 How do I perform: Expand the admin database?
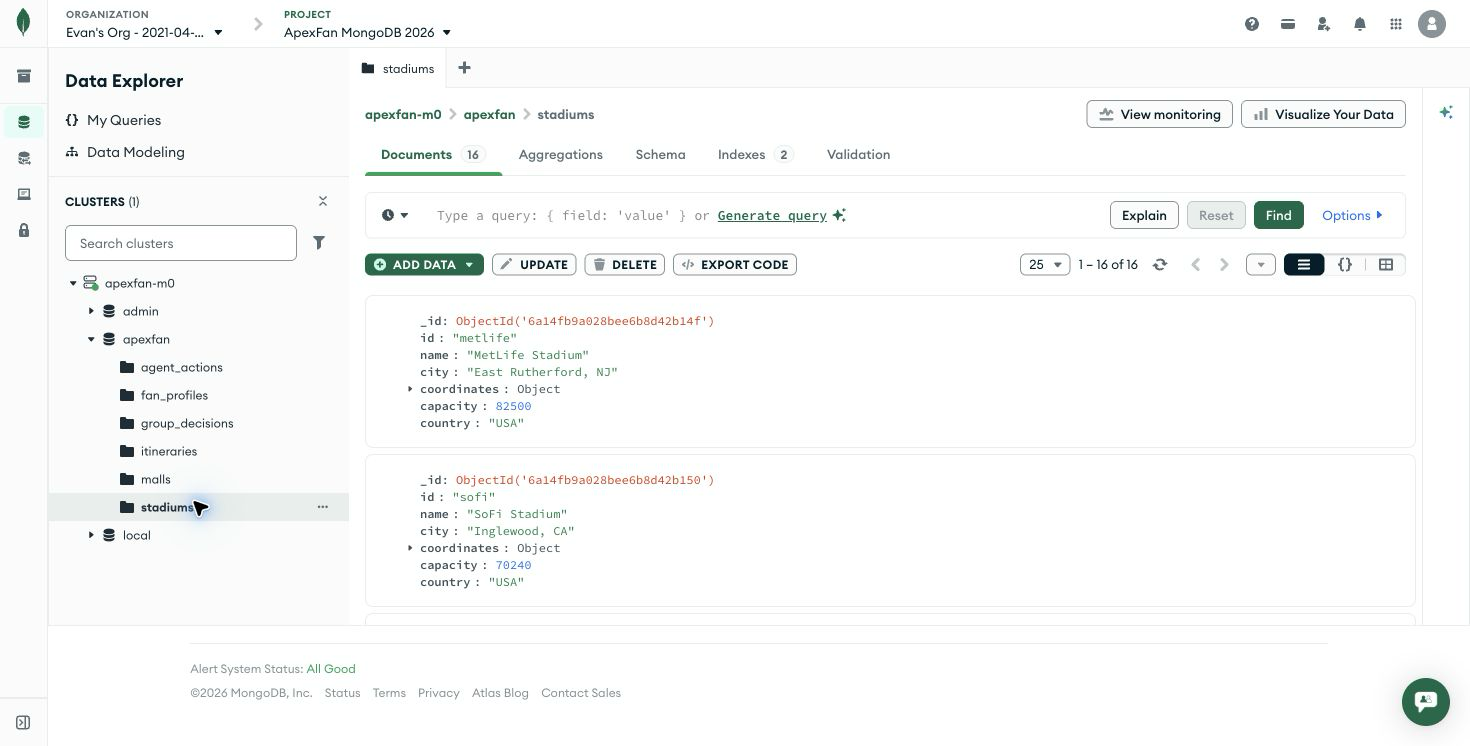click(x=91, y=311)
